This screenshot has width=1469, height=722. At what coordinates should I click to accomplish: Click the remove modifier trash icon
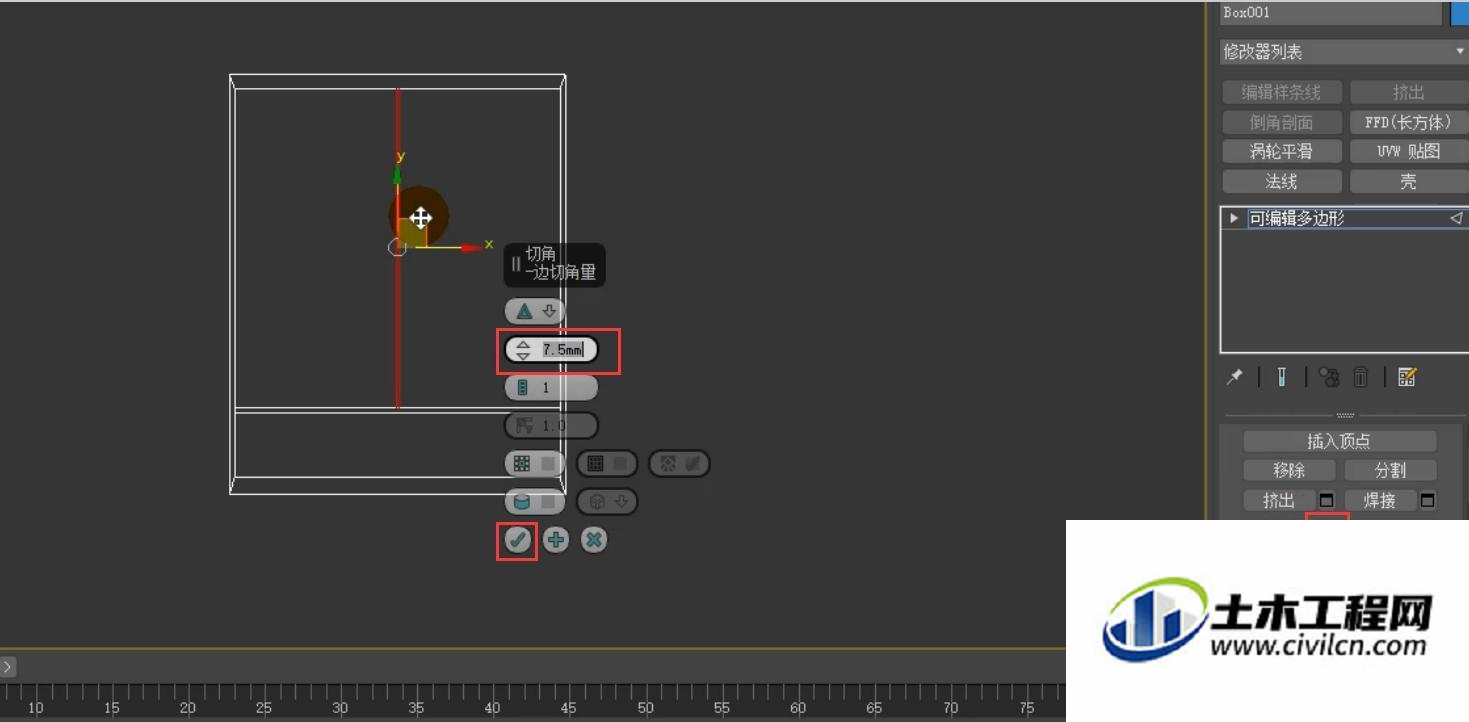click(x=1361, y=377)
